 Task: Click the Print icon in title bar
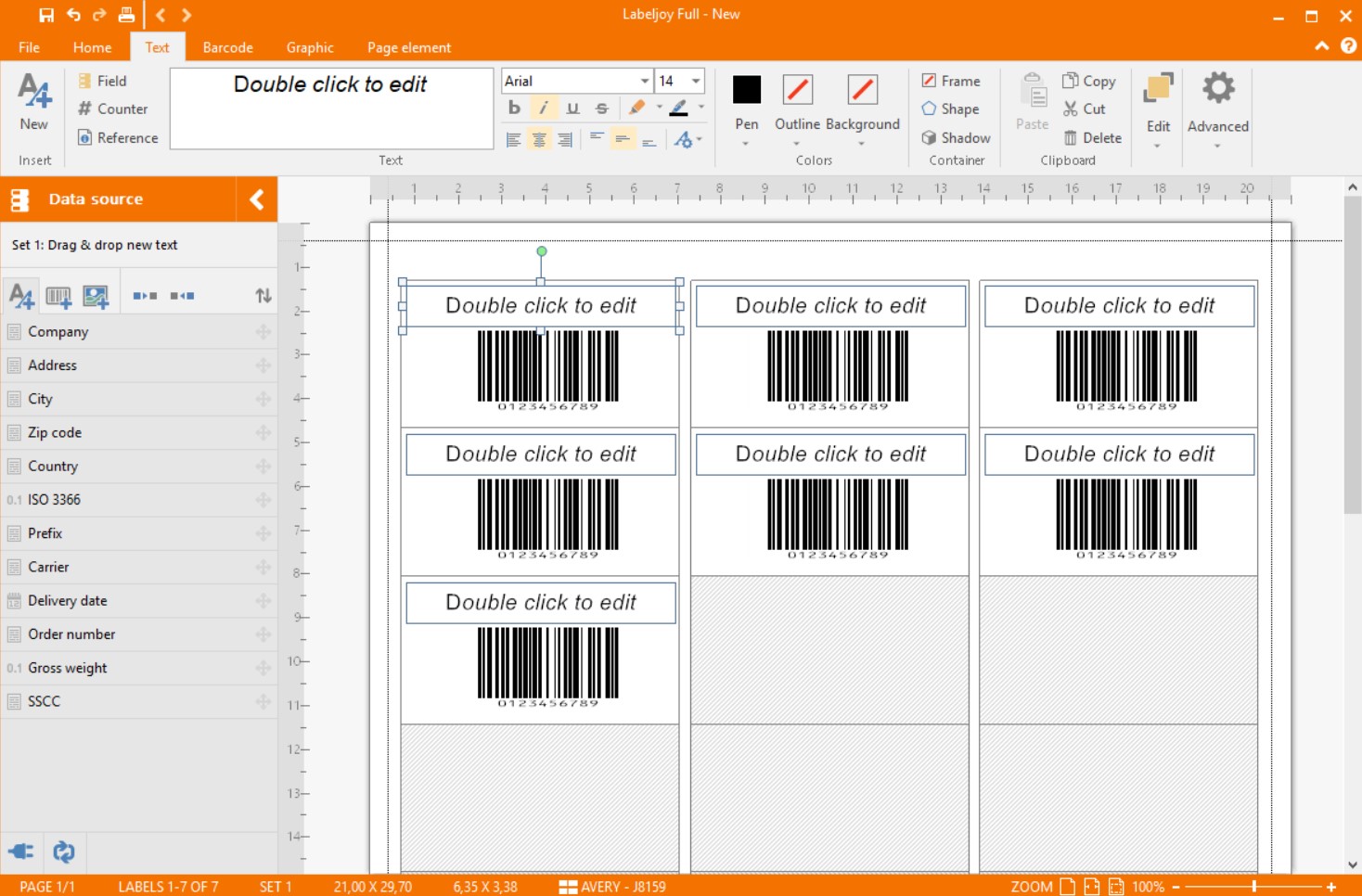point(126,15)
